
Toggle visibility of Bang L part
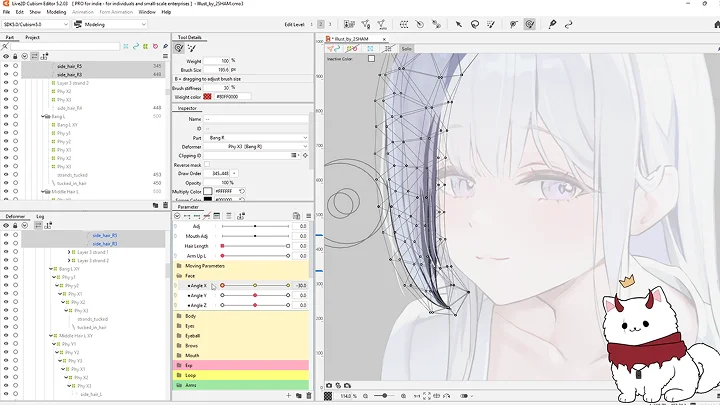6,116
